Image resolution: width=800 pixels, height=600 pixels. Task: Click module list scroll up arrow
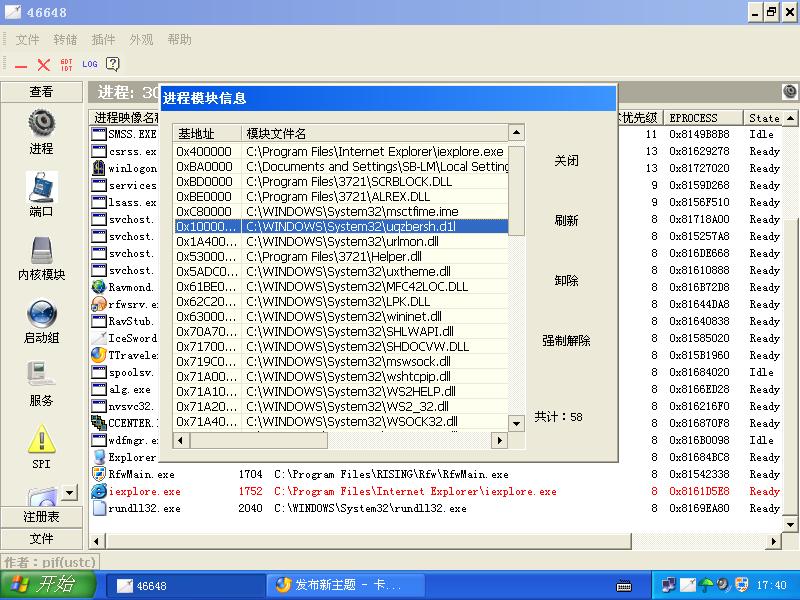(516, 133)
